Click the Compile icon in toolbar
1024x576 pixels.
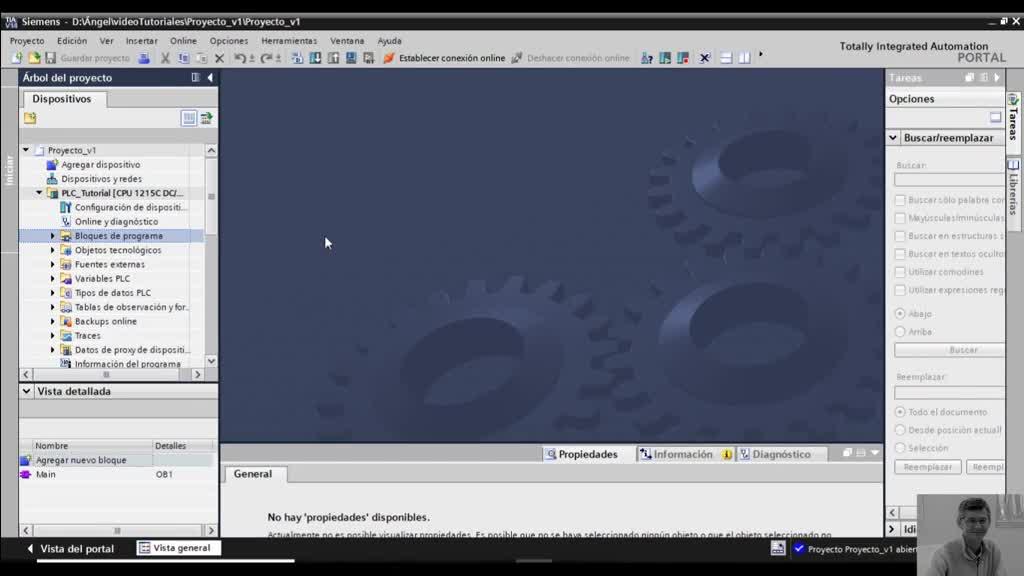(x=297, y=58)
